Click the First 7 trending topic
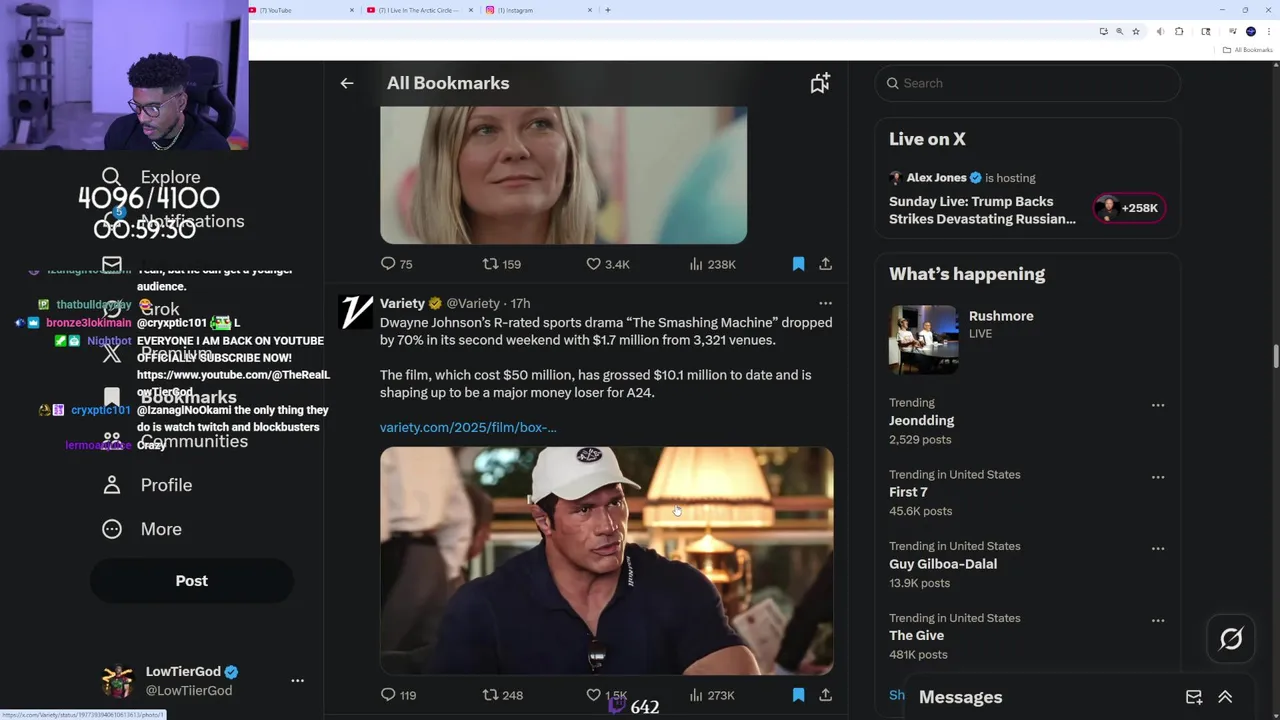 pos(908,492)
